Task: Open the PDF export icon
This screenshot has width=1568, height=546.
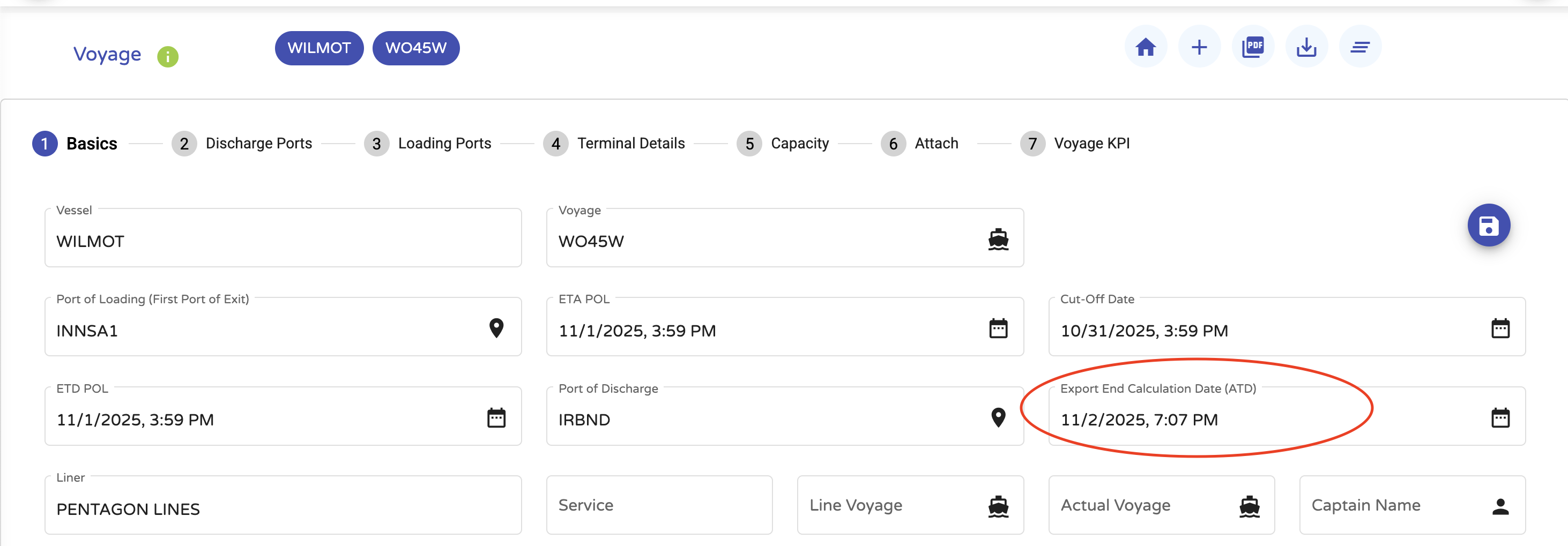Action: pyautogui.click(x=1253, y=47)
